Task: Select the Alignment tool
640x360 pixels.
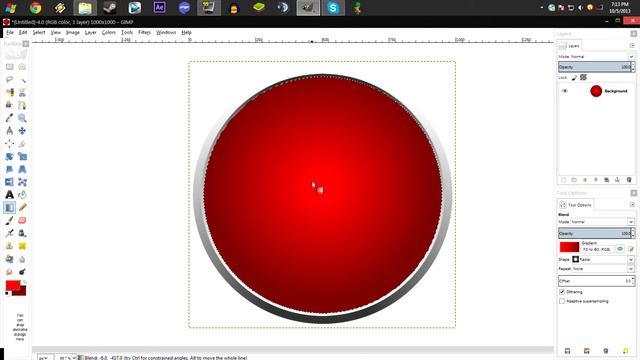Action: (9, 144)
